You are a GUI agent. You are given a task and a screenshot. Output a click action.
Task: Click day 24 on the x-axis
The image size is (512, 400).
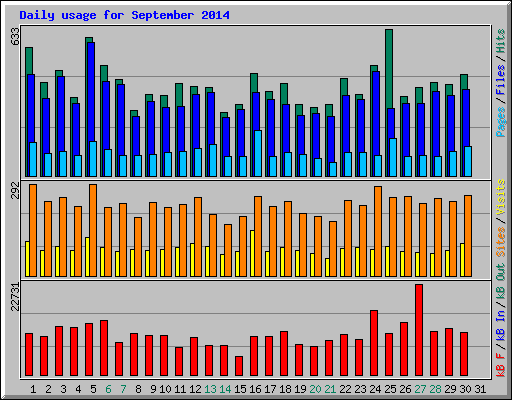coord(375,389)
